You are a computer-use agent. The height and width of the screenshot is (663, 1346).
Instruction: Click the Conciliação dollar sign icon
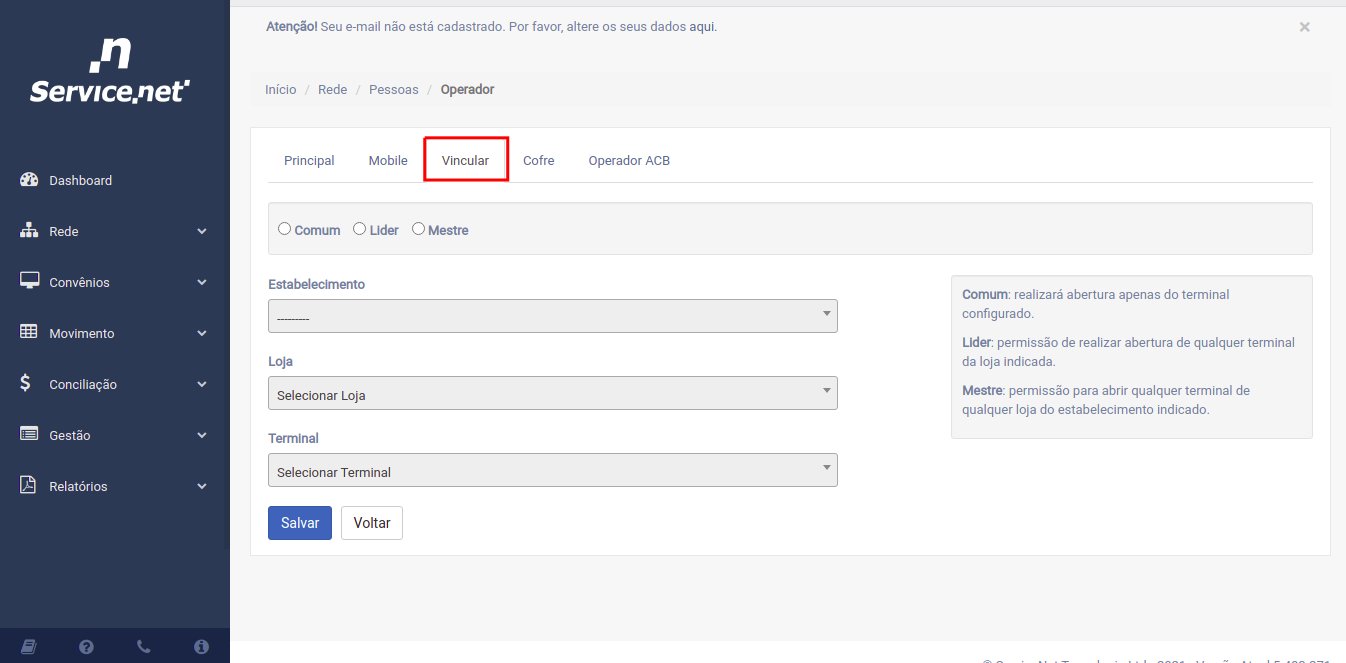click(26, 384)
